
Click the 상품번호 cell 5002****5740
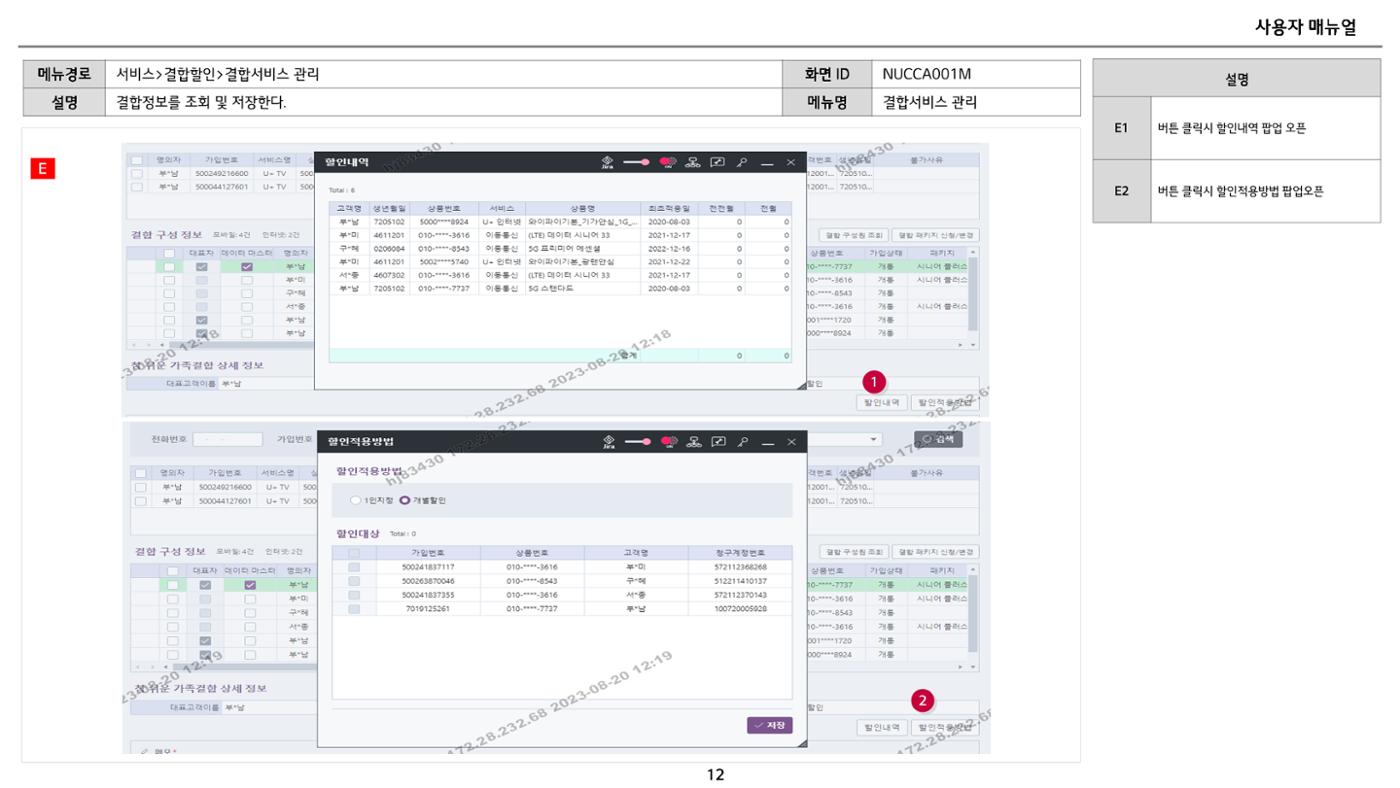(443, 262)
